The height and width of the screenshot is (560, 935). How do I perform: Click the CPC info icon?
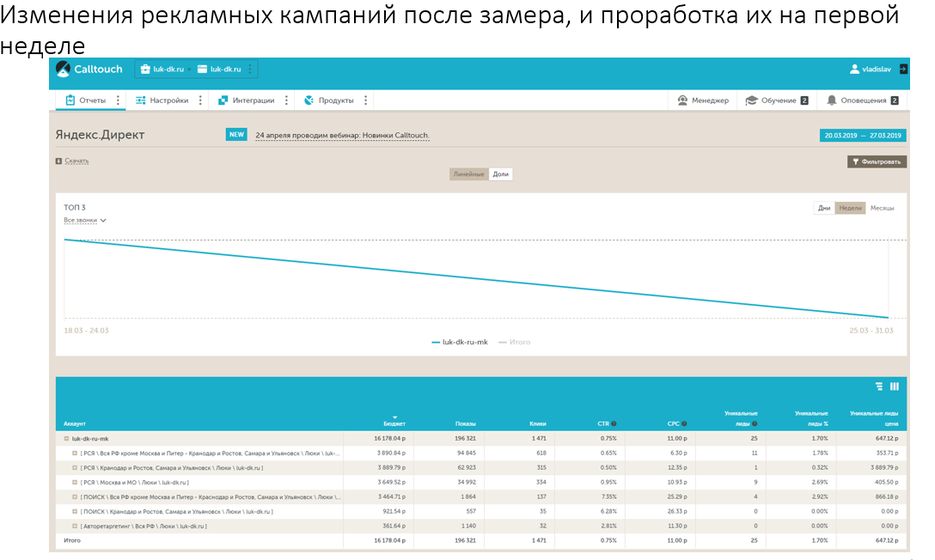(684, 424)
